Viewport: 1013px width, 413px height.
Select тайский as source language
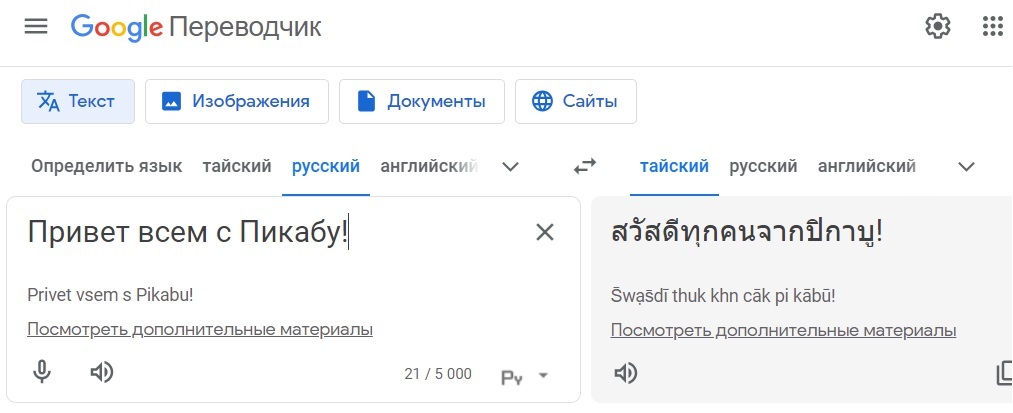pyautogui.click(x=237, y=167)
